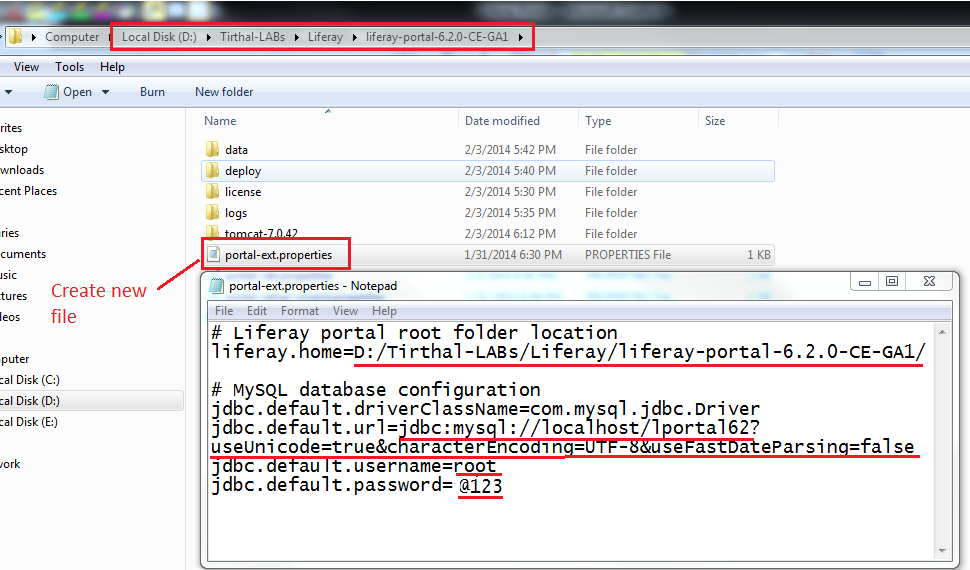Click the Notepad scrollbar up arrow

pos(942,332)
